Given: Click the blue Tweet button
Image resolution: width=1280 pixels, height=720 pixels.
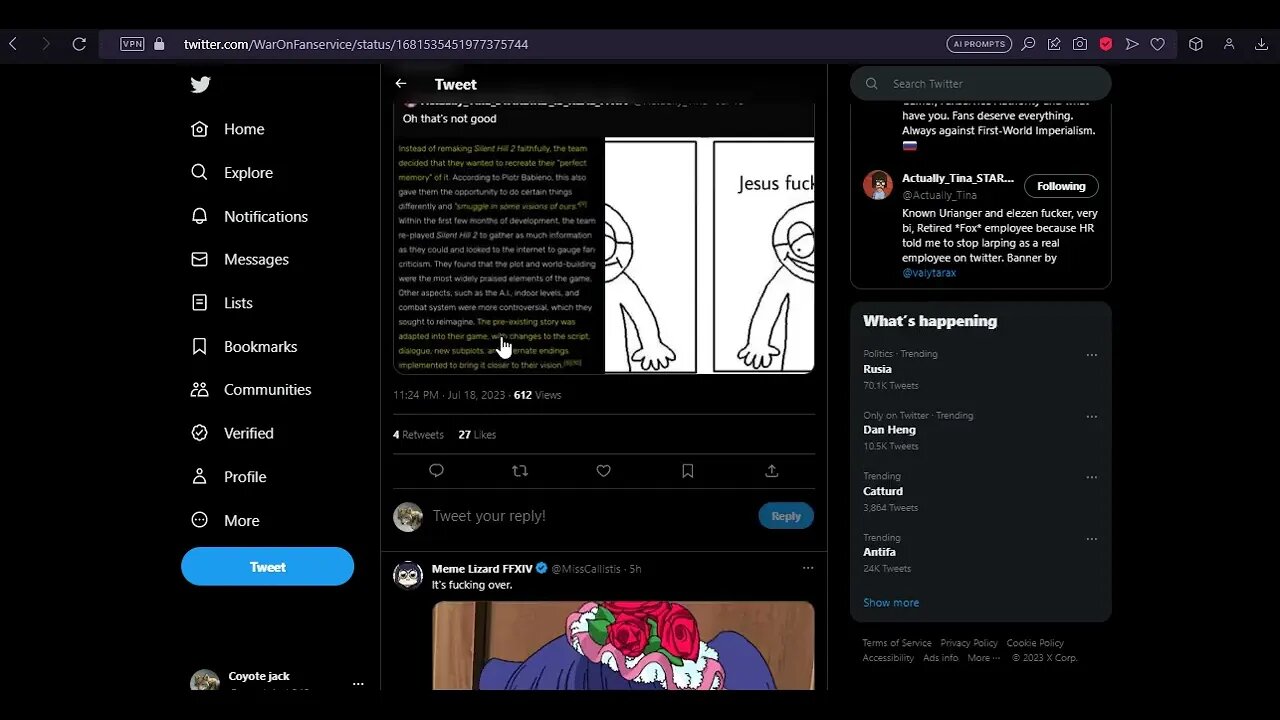Looking at the screenshot, I should [267, 566].
